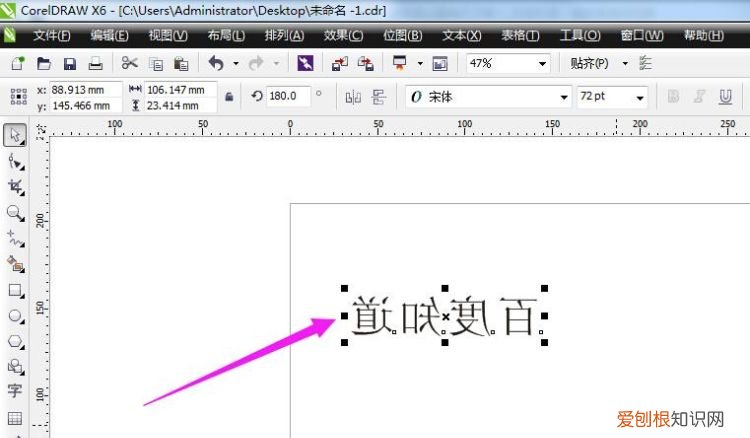Mirror text horizontally button
The image size is (750, 438).
tap(353, 98)
